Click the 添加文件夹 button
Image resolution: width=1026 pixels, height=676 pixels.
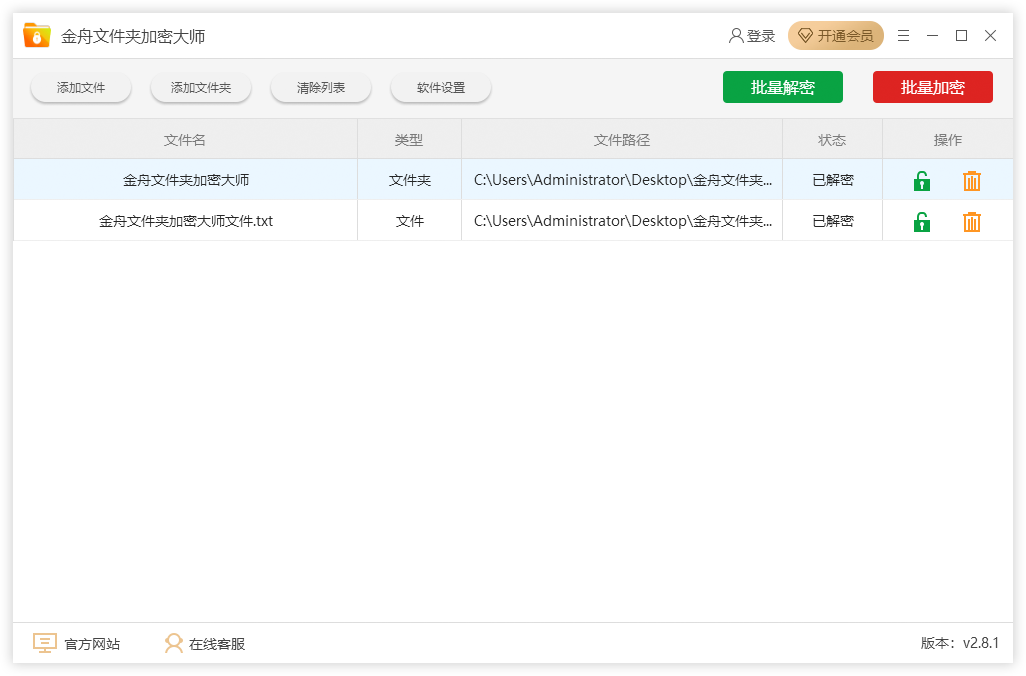[x=201, y=88]
